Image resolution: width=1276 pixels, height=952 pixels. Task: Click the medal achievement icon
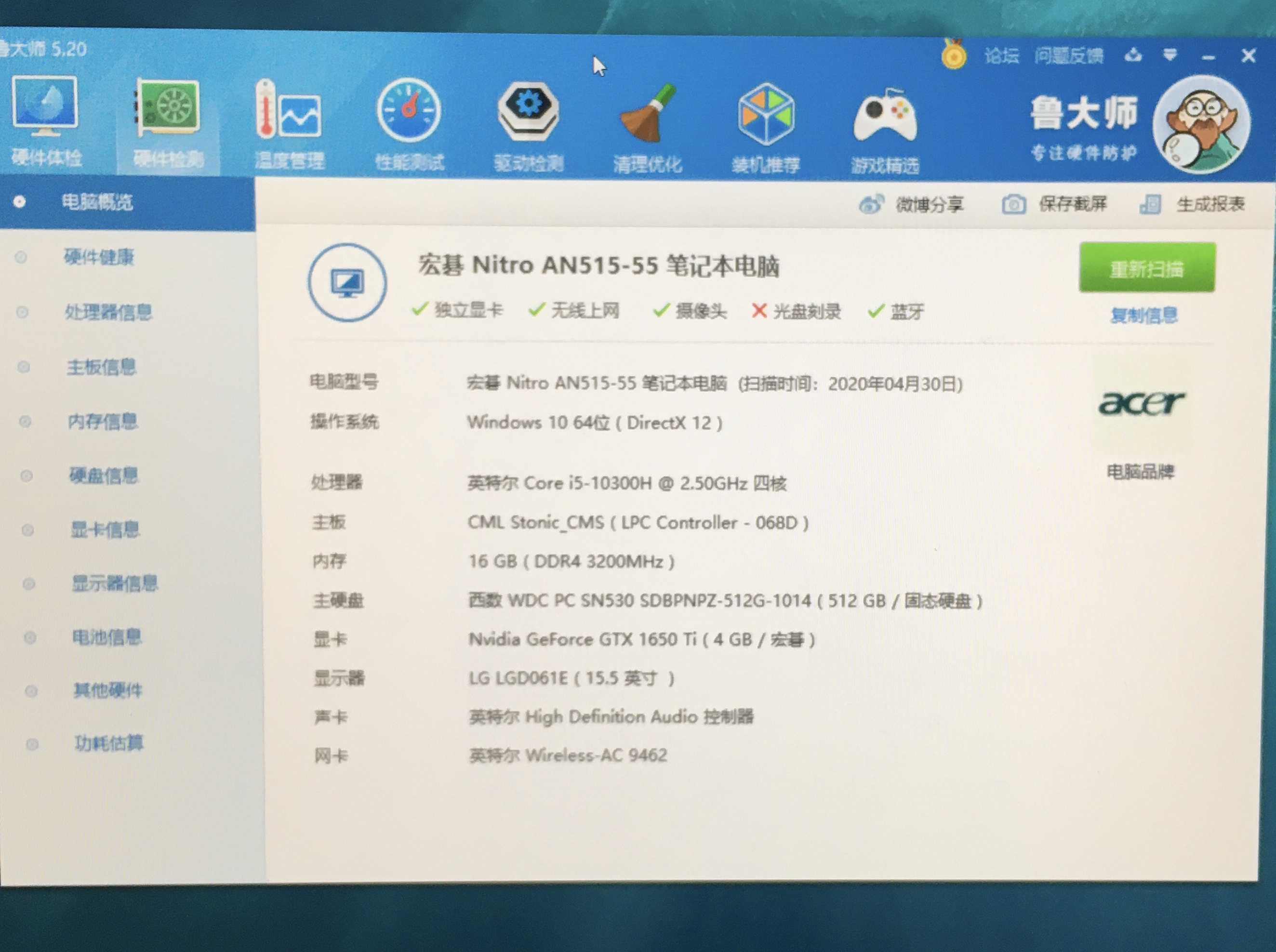point(954,55)
